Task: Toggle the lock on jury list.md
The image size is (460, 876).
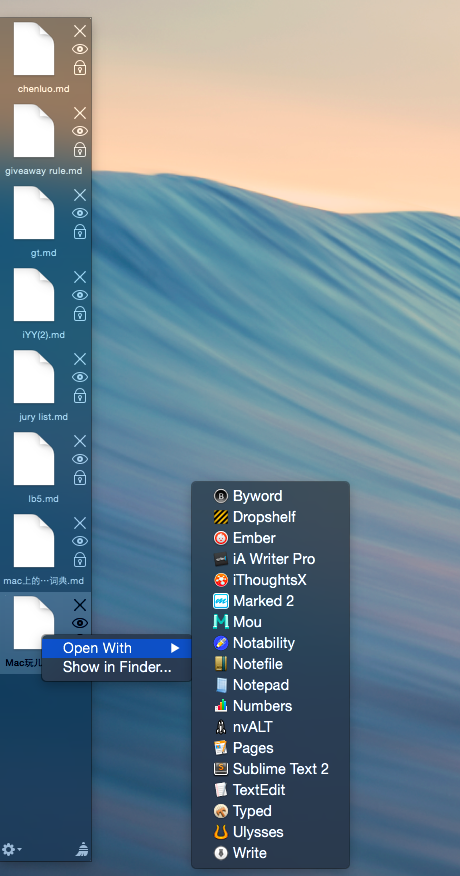Action: (80, 396)
